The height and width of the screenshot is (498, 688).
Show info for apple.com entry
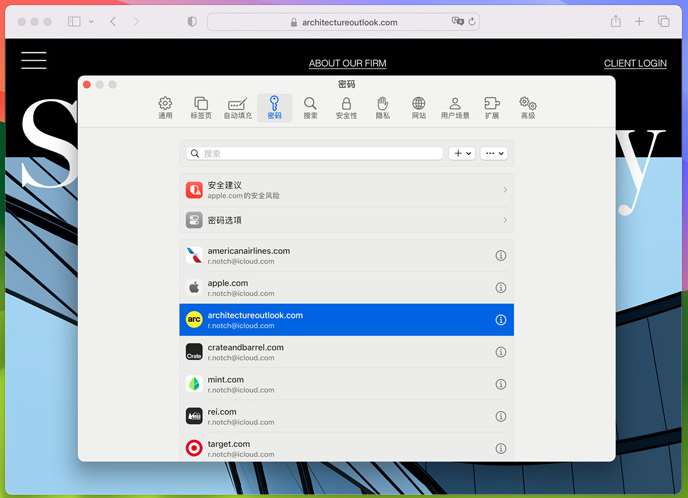[501, 288]
